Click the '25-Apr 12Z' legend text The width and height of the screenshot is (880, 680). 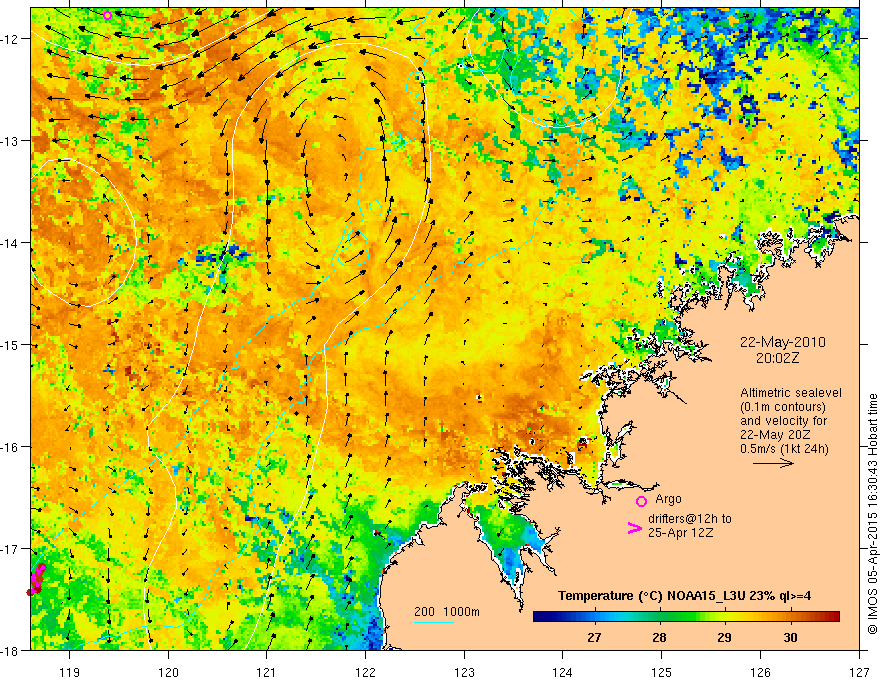[x=681, y=532]
